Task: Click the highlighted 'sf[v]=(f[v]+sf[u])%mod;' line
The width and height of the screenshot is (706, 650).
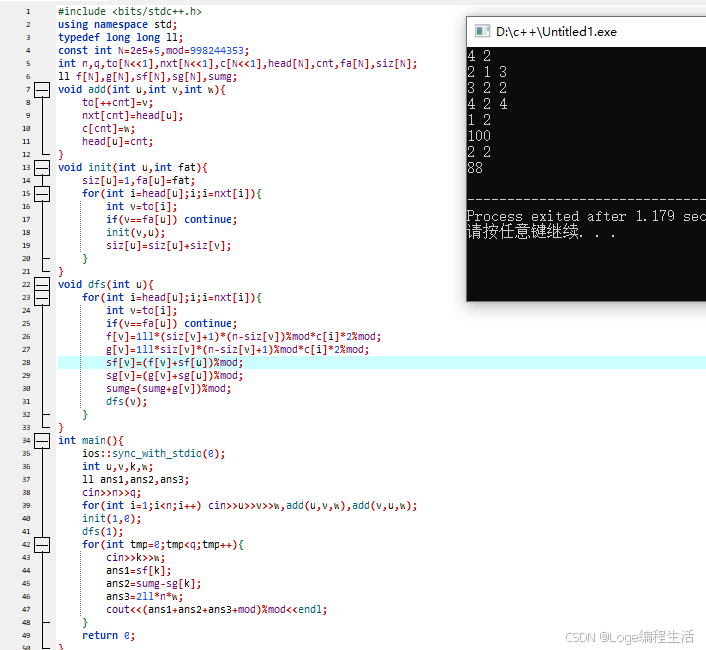Action: click(175, 363)
